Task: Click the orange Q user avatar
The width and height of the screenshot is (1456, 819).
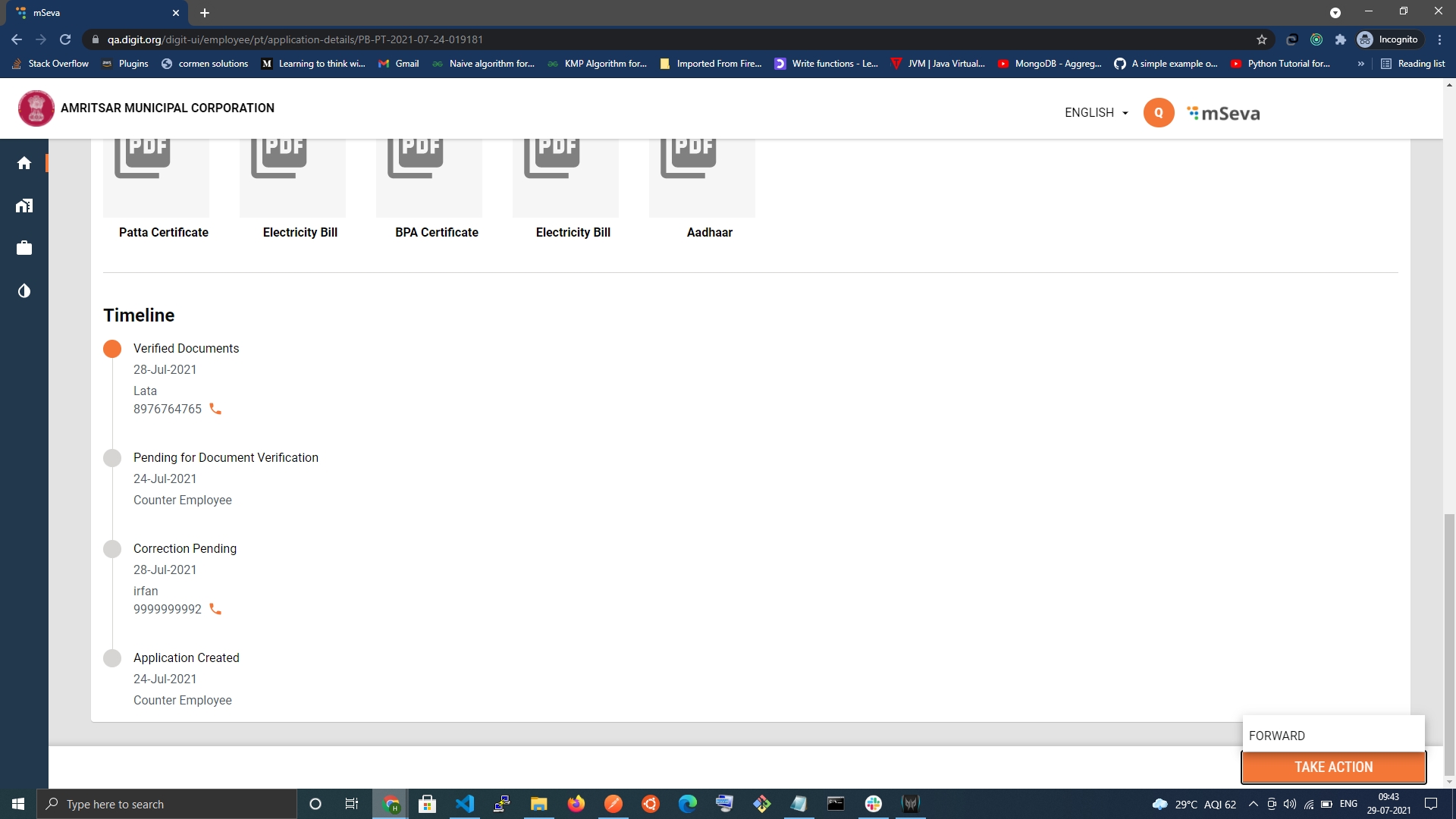Action: coord(1158,113)
